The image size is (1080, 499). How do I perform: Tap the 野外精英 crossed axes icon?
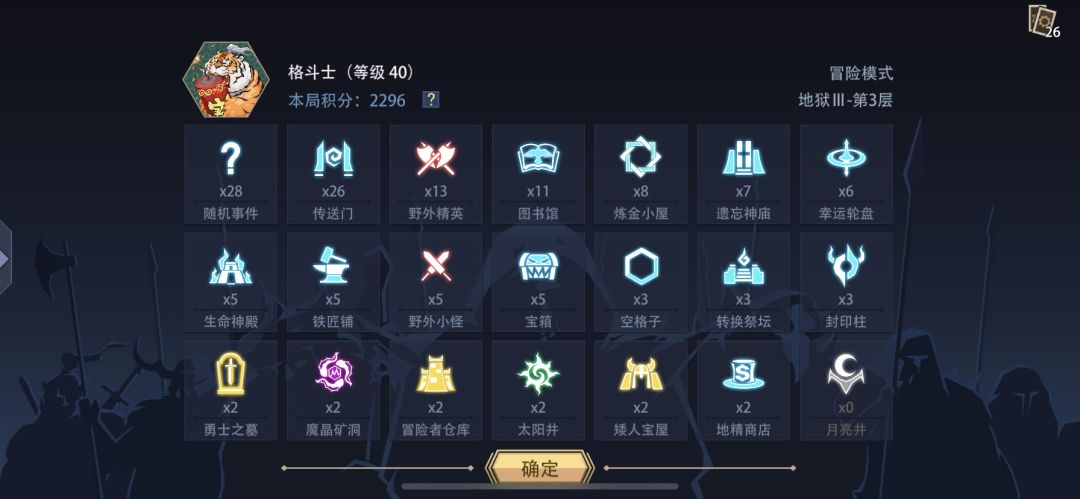(435, 159)
